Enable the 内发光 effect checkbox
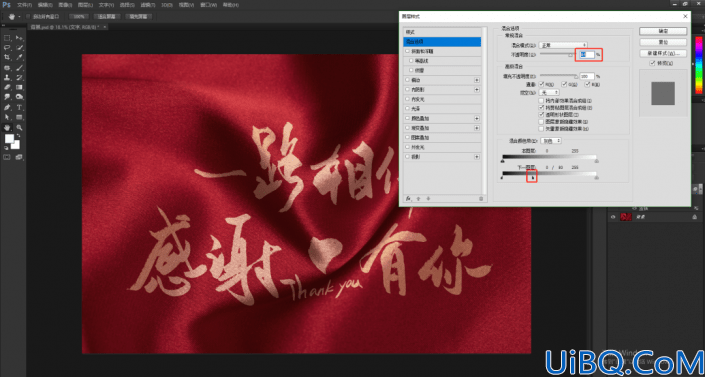Image resolution: width=705 pixels, height=377 pixels. coord(407,99)
